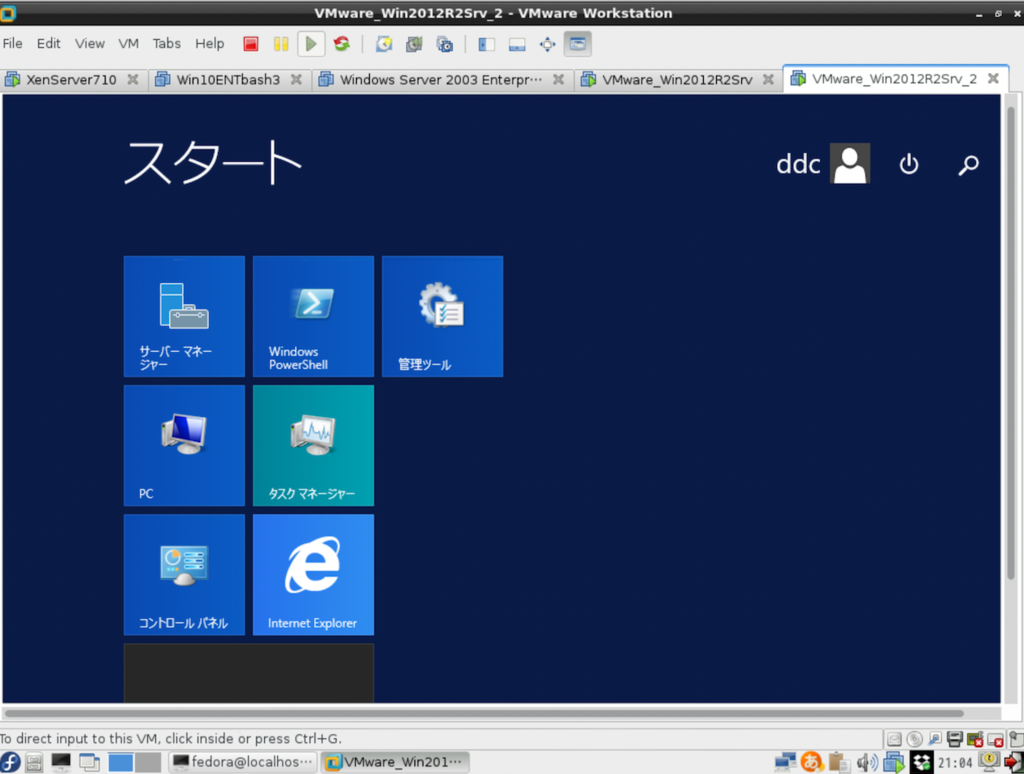Viewport: 1024px width, 774px height.
Task: Click the vertical scrollbar beside VM display
Action: coord(1011,342)
